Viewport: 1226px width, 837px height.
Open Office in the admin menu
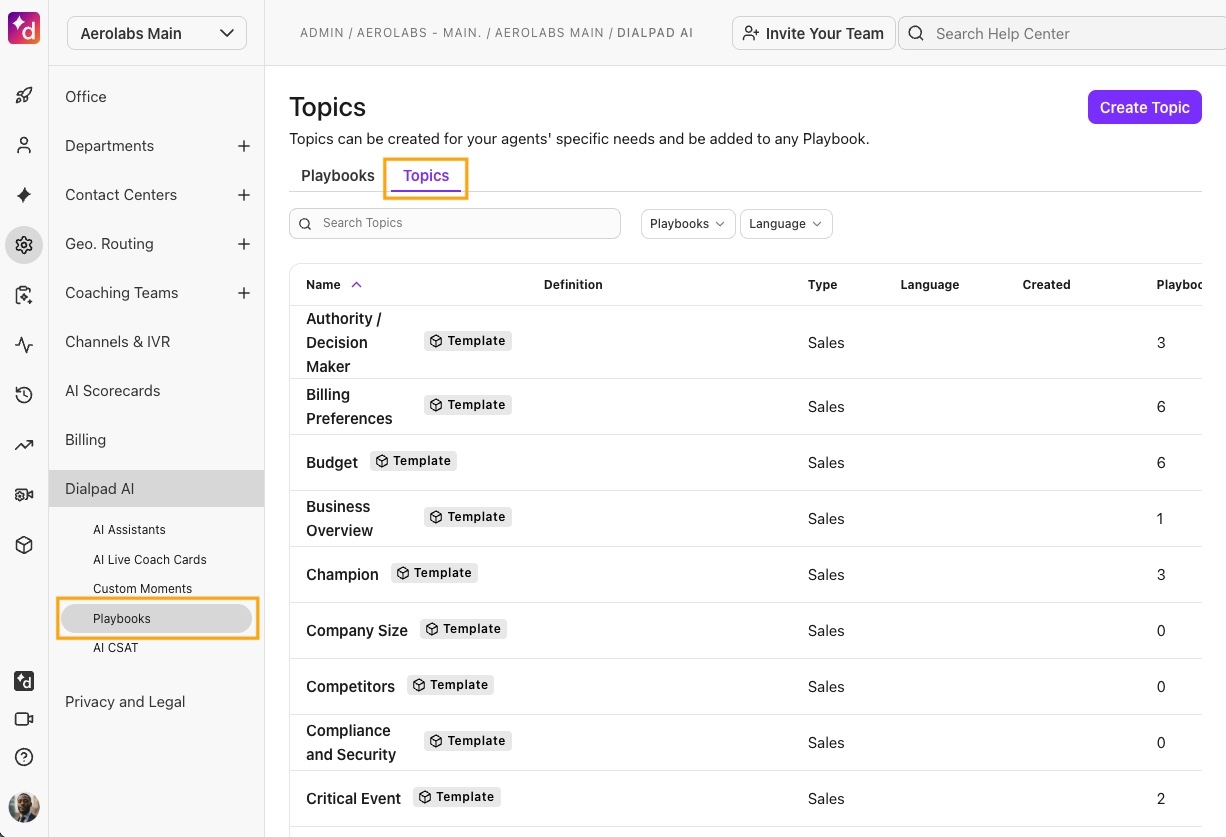tap(86, 97)
